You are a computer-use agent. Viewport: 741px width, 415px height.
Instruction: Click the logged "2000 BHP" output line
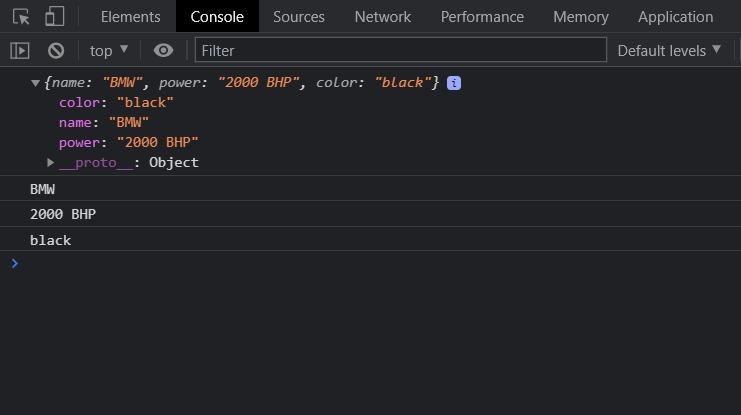370,214
